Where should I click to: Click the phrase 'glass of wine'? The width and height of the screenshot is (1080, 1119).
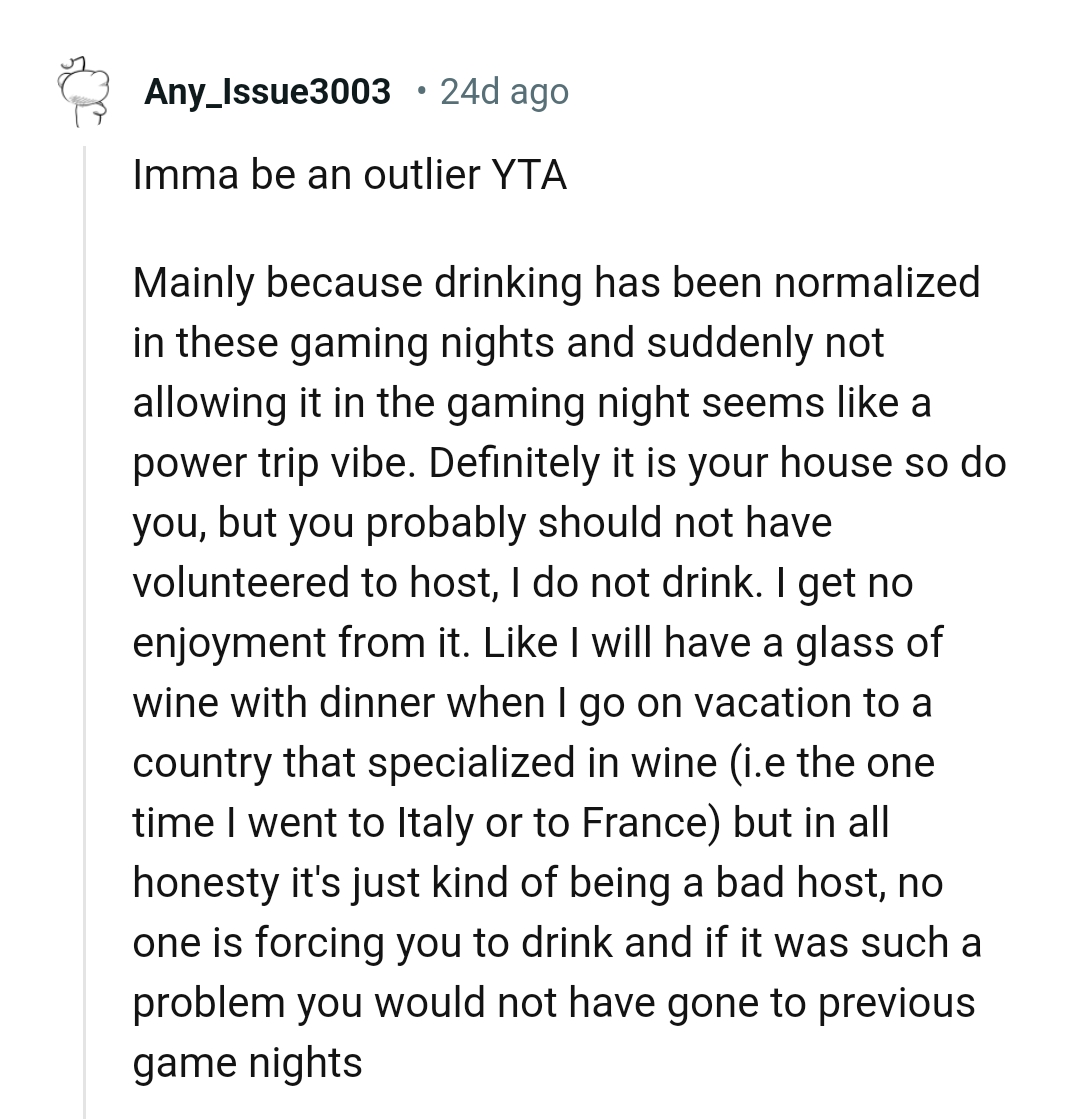(x=866, y=643)
